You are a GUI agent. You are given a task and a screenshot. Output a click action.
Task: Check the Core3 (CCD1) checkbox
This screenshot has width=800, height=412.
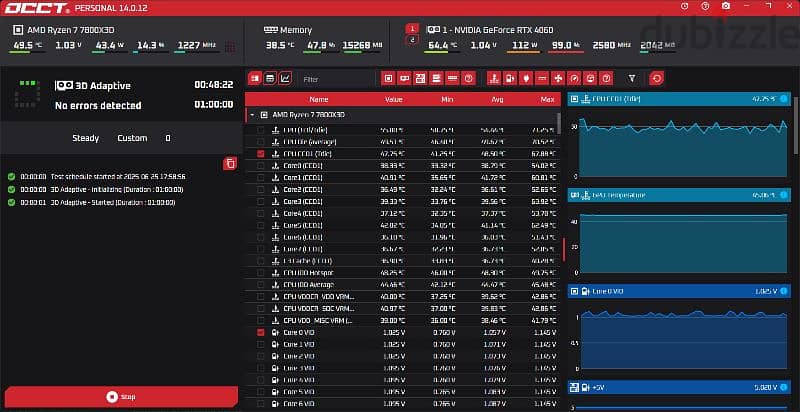pos(261,201)
